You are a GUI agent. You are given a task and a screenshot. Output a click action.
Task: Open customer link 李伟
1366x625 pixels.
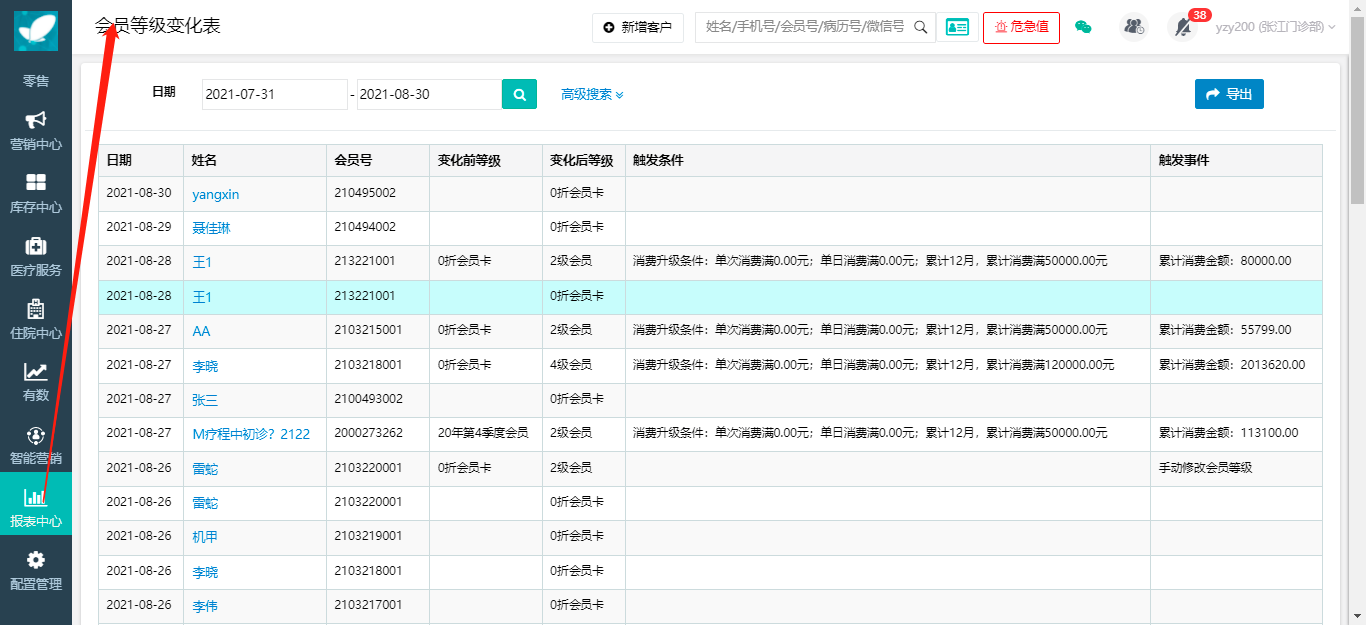click(x=205, y=606)
